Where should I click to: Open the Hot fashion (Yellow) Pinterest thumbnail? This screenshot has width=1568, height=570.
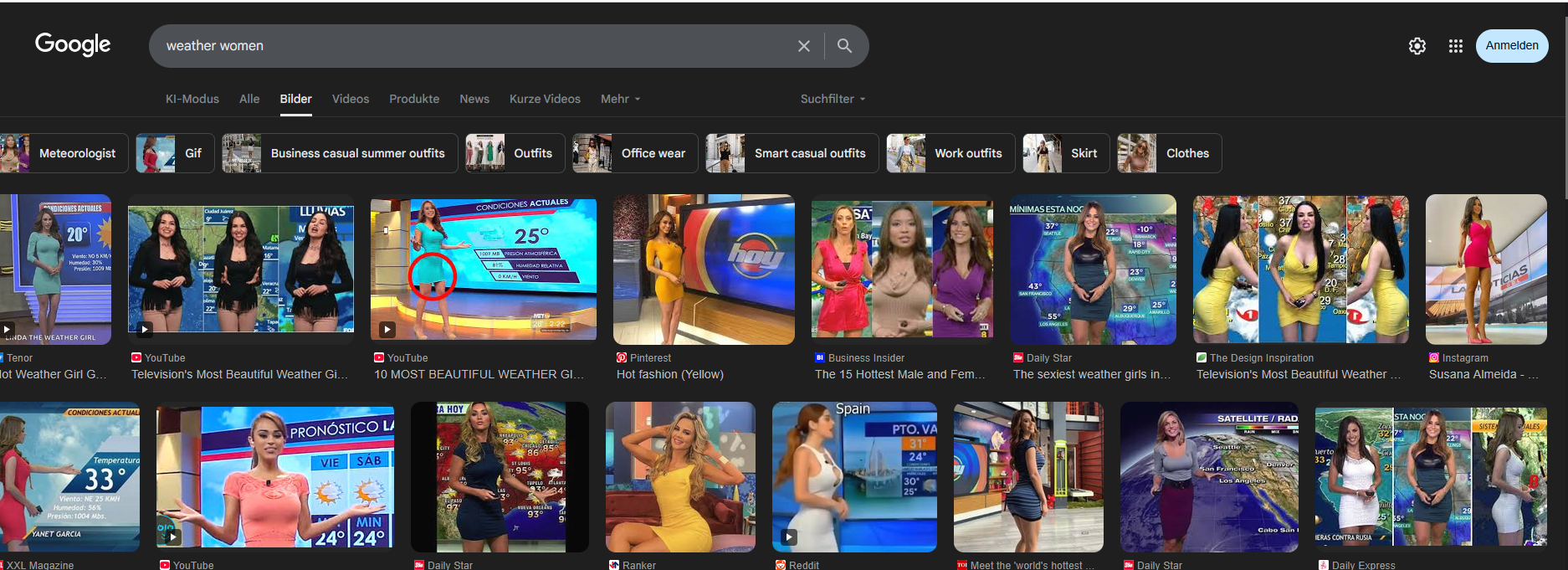click(x=704, y=270)
